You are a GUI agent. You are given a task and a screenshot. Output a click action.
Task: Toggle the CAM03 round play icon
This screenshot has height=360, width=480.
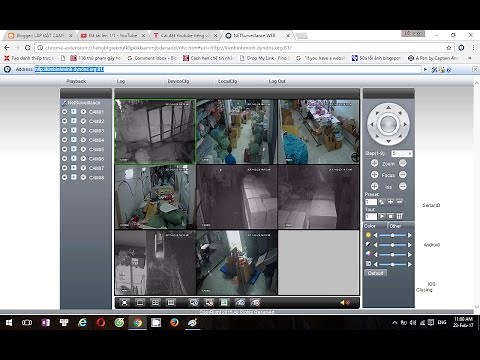pyautogui.click(x=83, y=131)
